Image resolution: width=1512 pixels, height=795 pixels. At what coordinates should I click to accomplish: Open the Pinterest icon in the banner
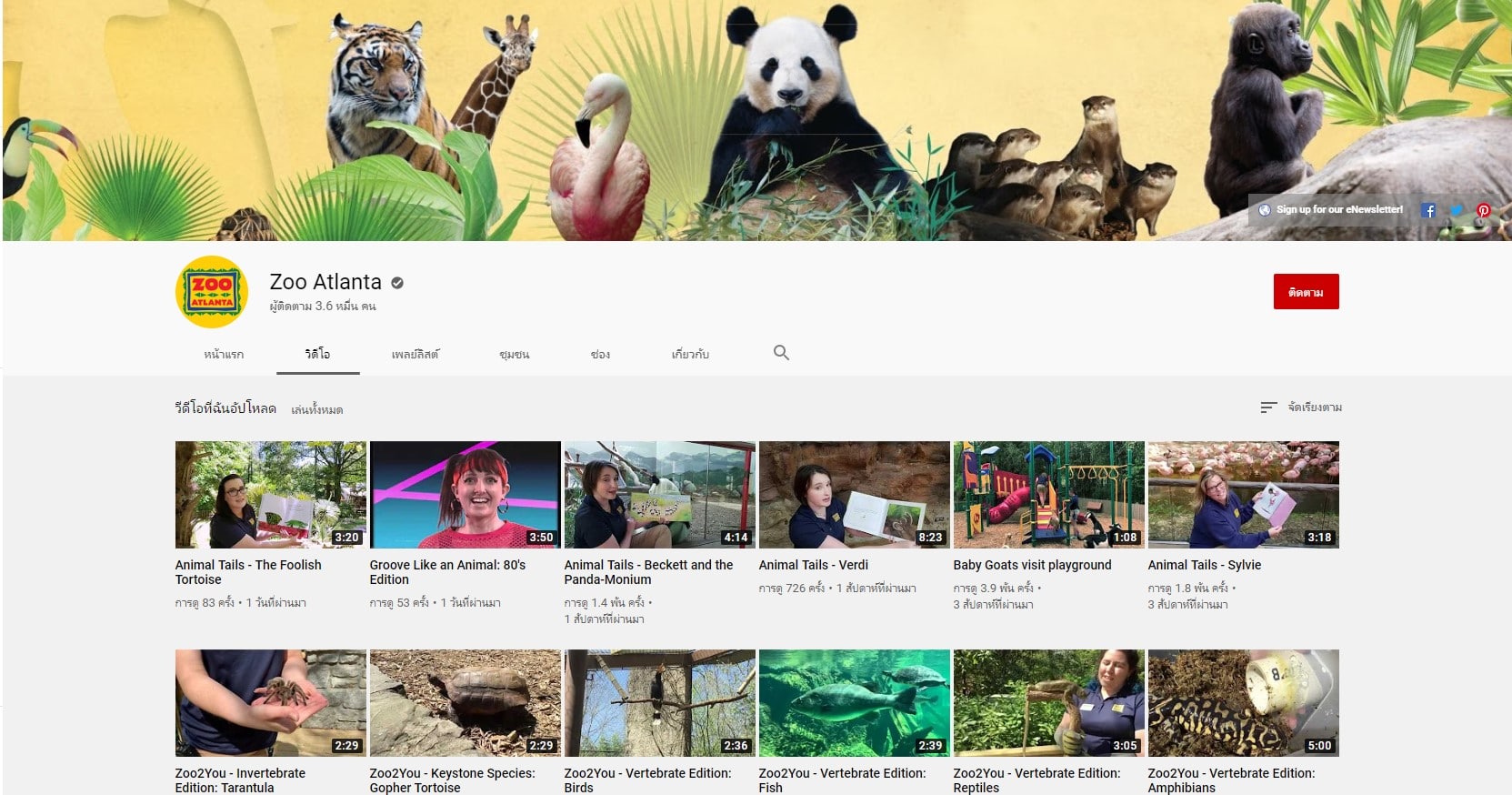coord(1484,210)
